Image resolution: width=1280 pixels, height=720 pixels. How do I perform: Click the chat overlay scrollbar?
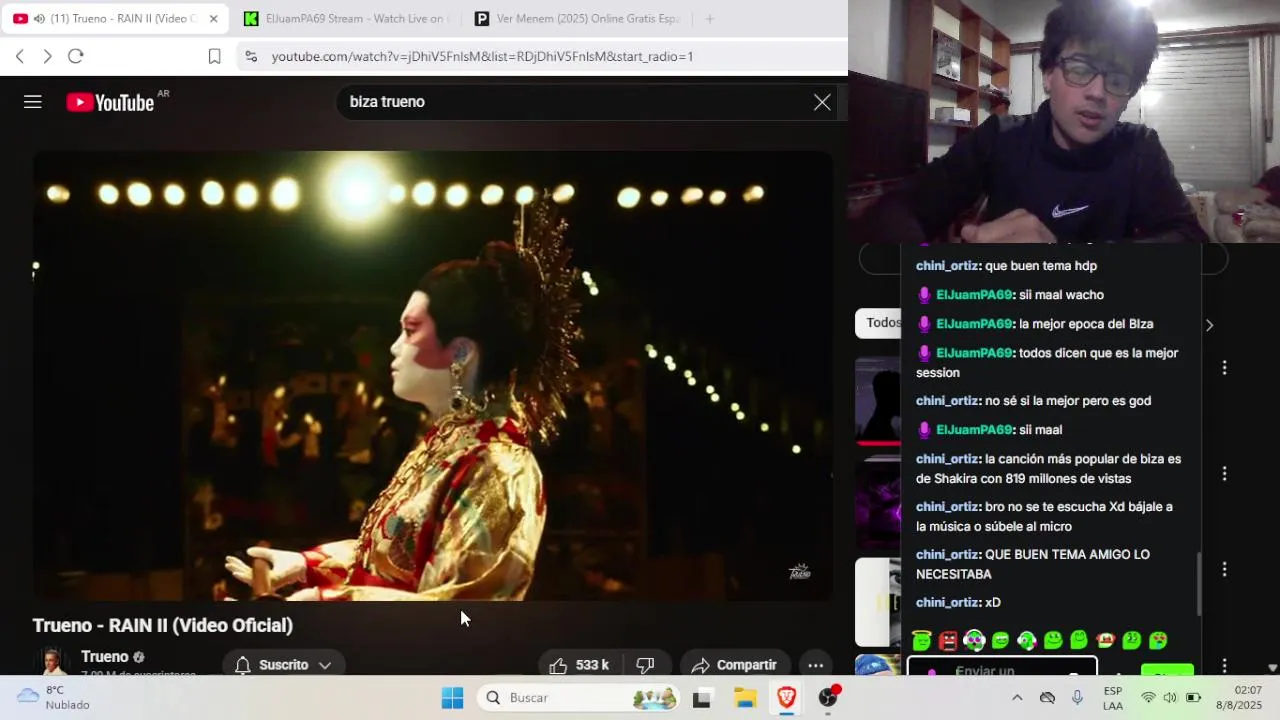point(1198,584)
